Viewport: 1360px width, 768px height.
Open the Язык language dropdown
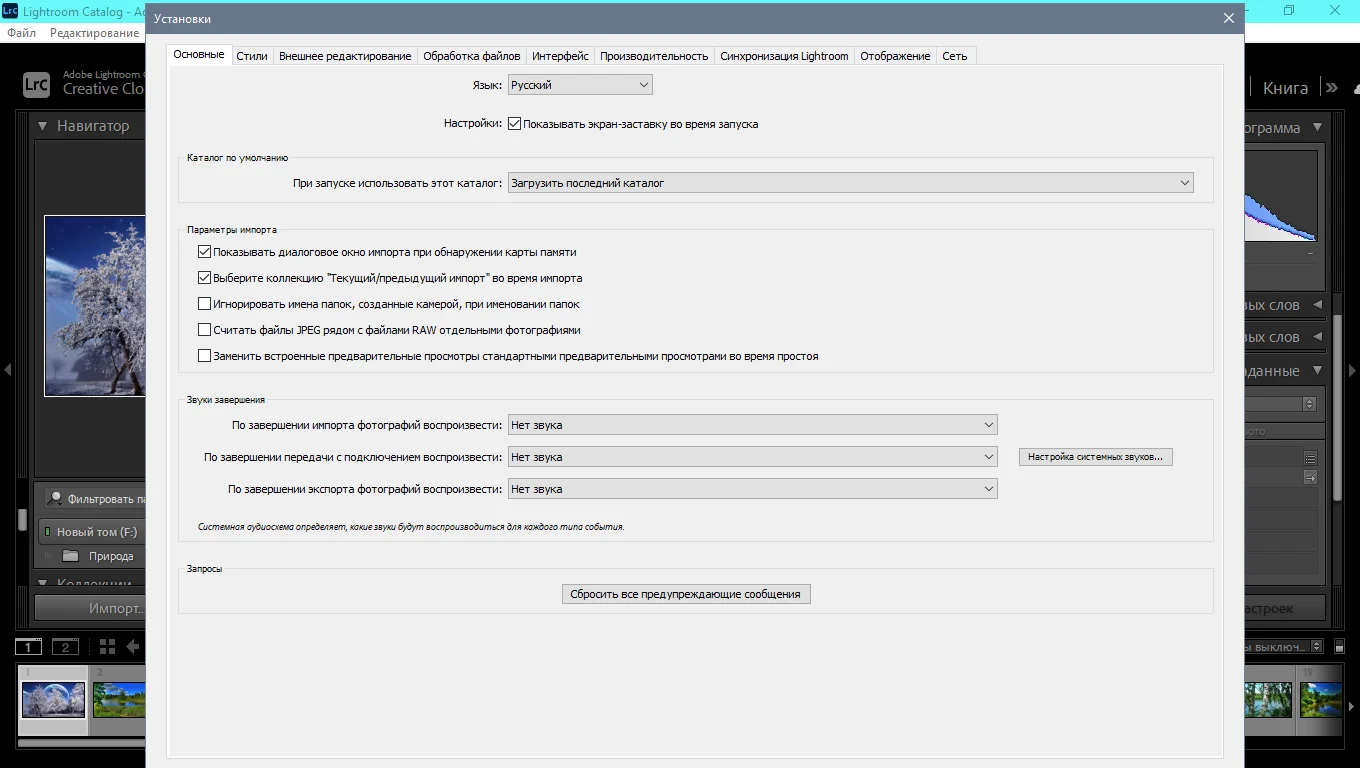click(580, 85)
